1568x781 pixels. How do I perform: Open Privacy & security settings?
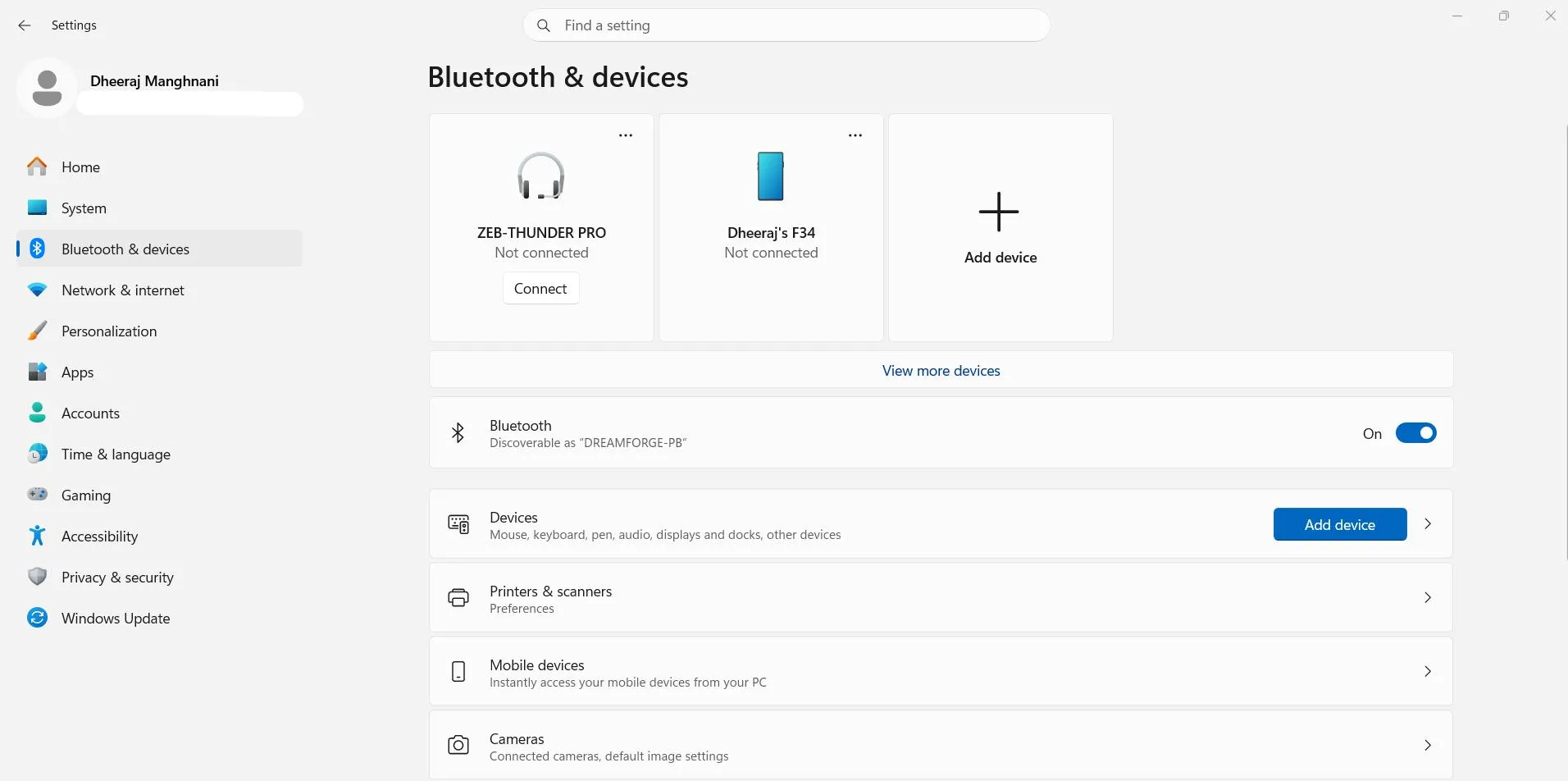pyautogui.click(x=159, y=577)
